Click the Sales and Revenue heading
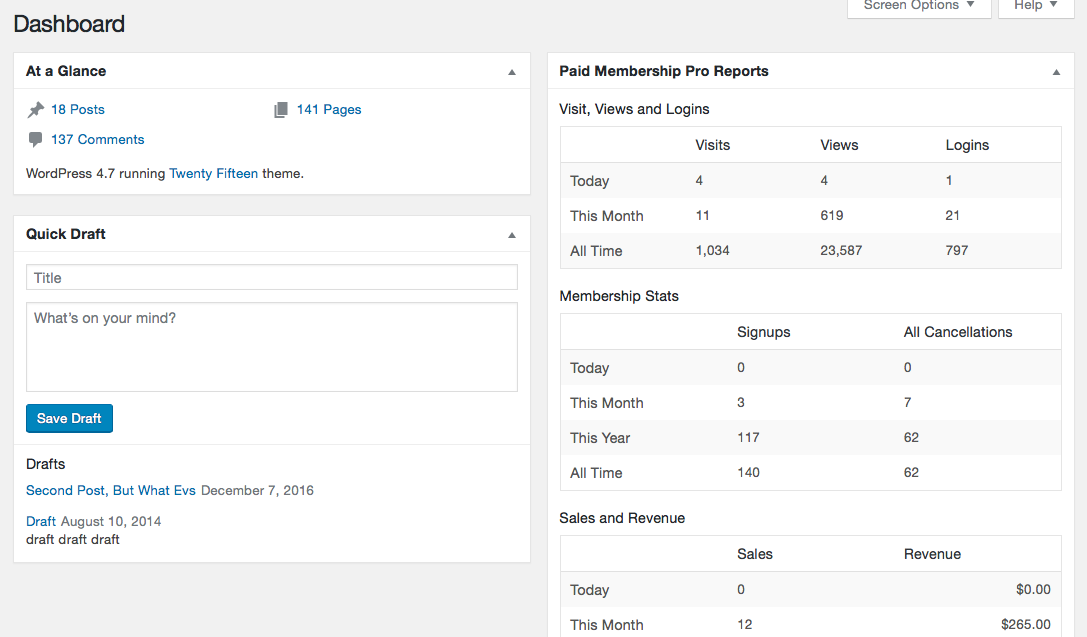This screenshot has height=637, width=1087. [x=622, y=518]
